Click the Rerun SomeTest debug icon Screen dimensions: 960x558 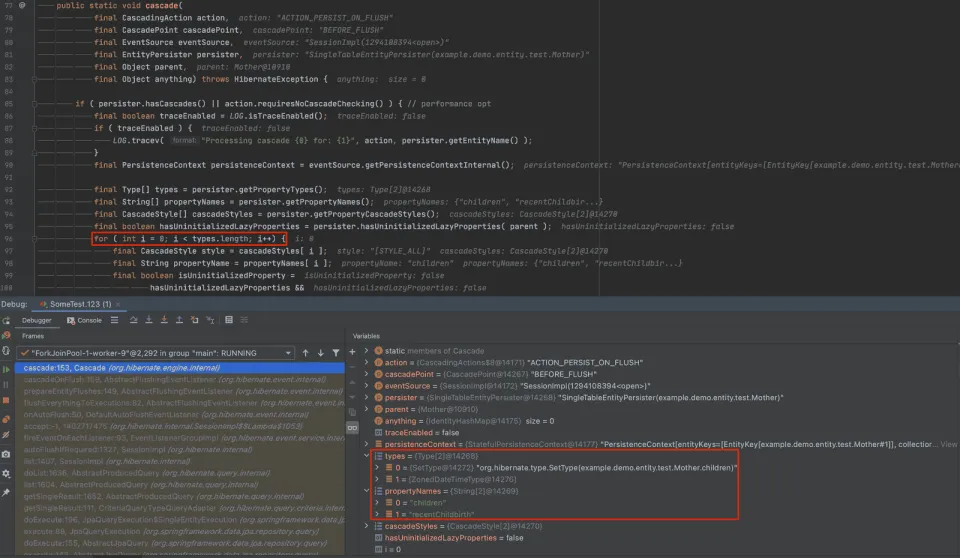pyautogui.click(x=6, y=320)
